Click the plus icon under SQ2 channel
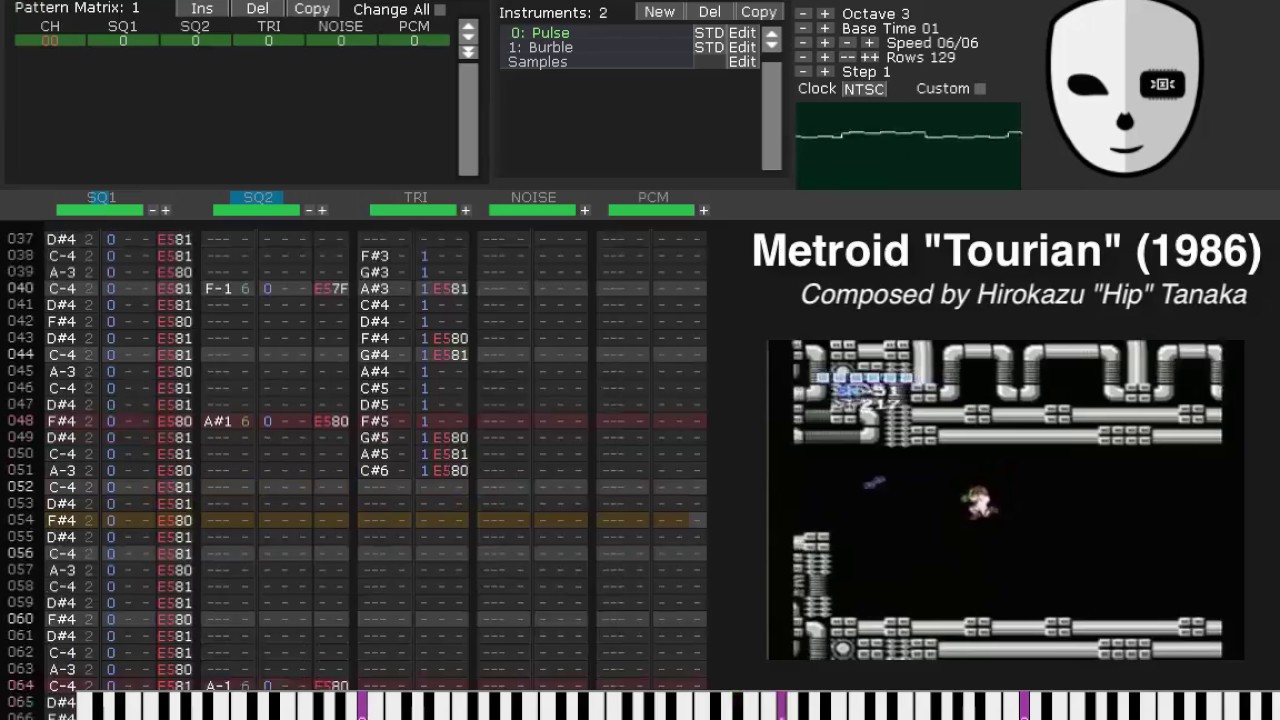Screen dimensions: 1280x720 point(322,210)
